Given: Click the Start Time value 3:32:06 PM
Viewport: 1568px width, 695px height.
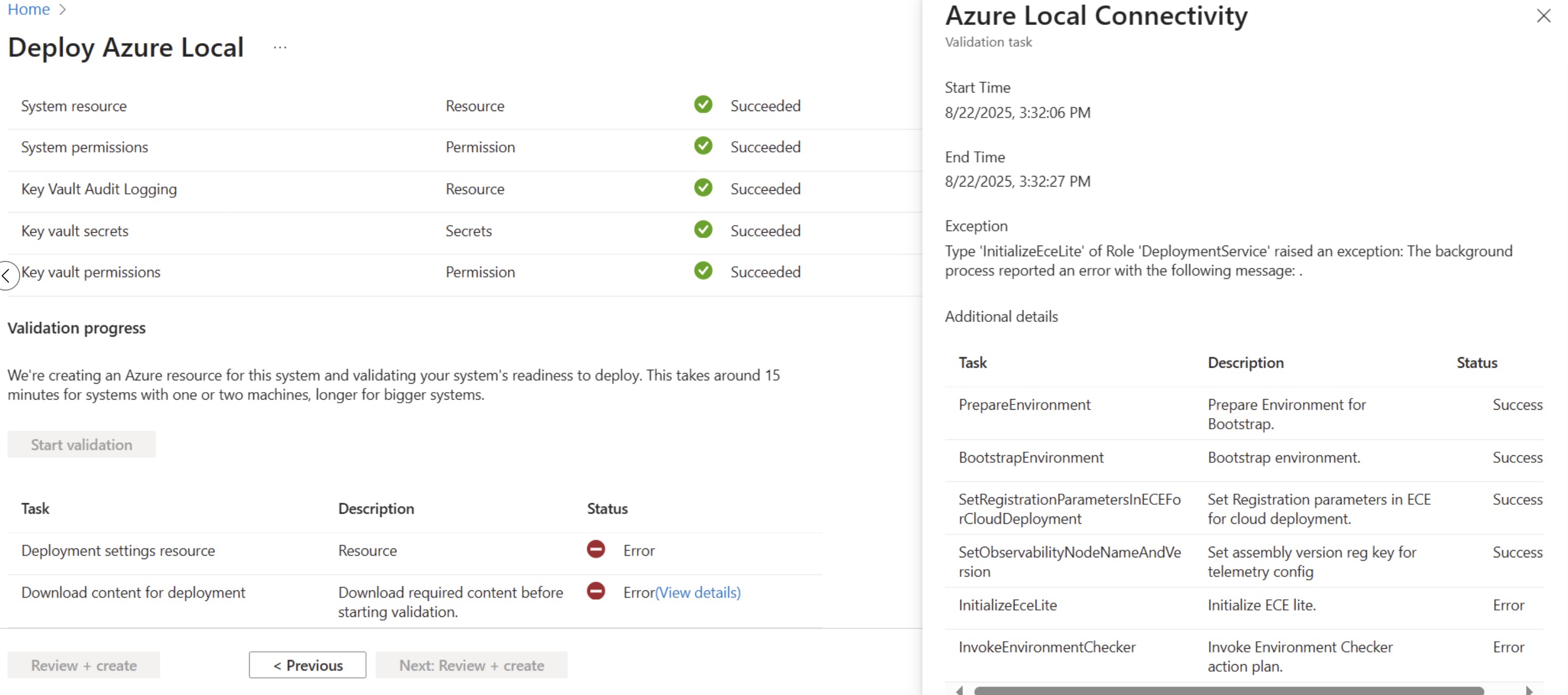Looking at the screenshot, I should pyautogui.click(x=1018, y=113).
